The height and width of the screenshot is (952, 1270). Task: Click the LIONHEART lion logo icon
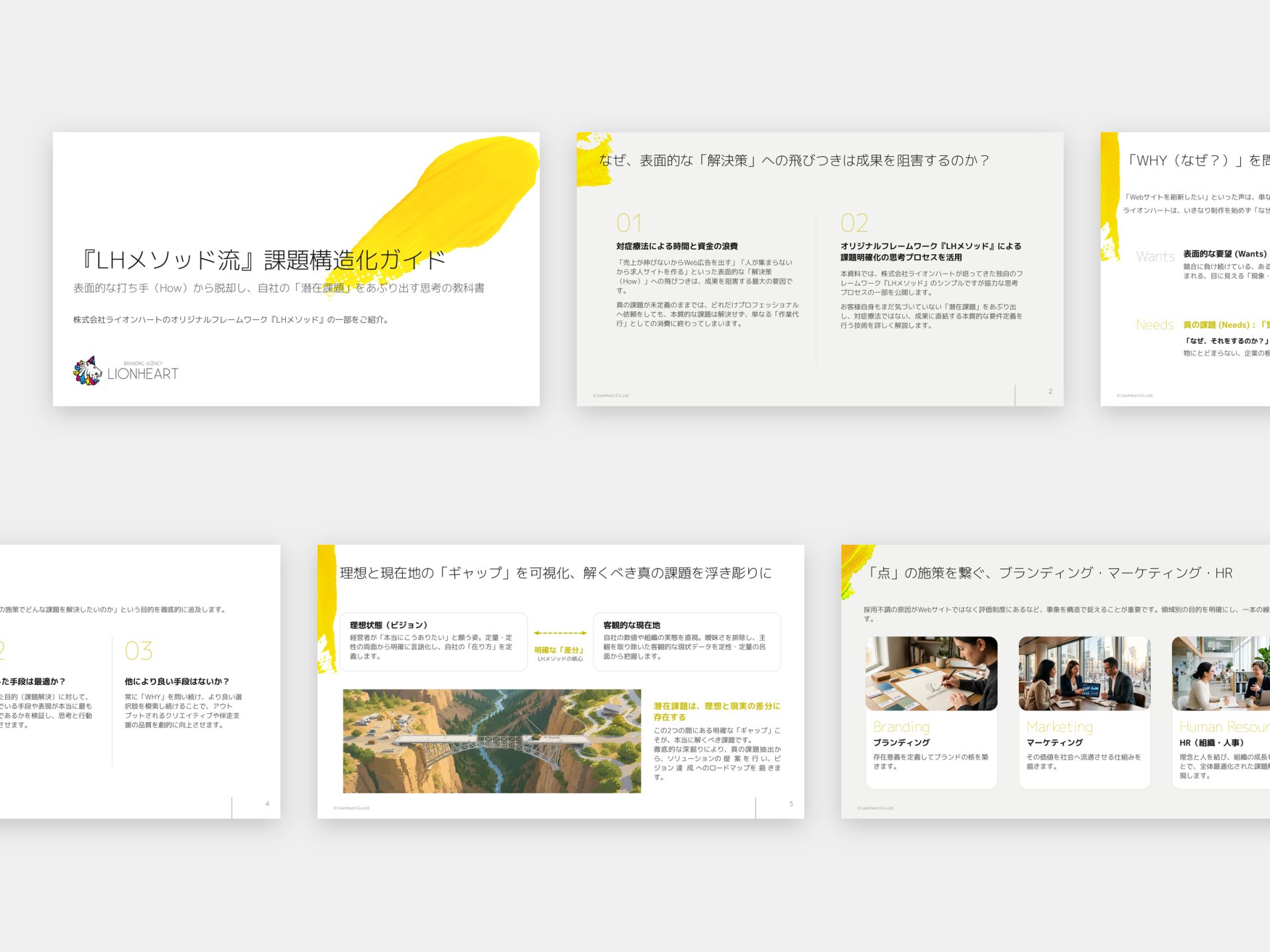point(87,371)
